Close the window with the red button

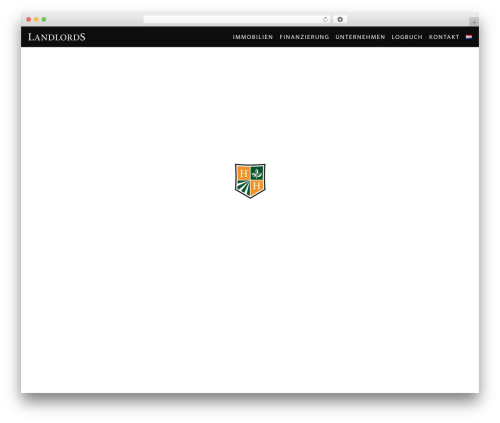point(29,19)
